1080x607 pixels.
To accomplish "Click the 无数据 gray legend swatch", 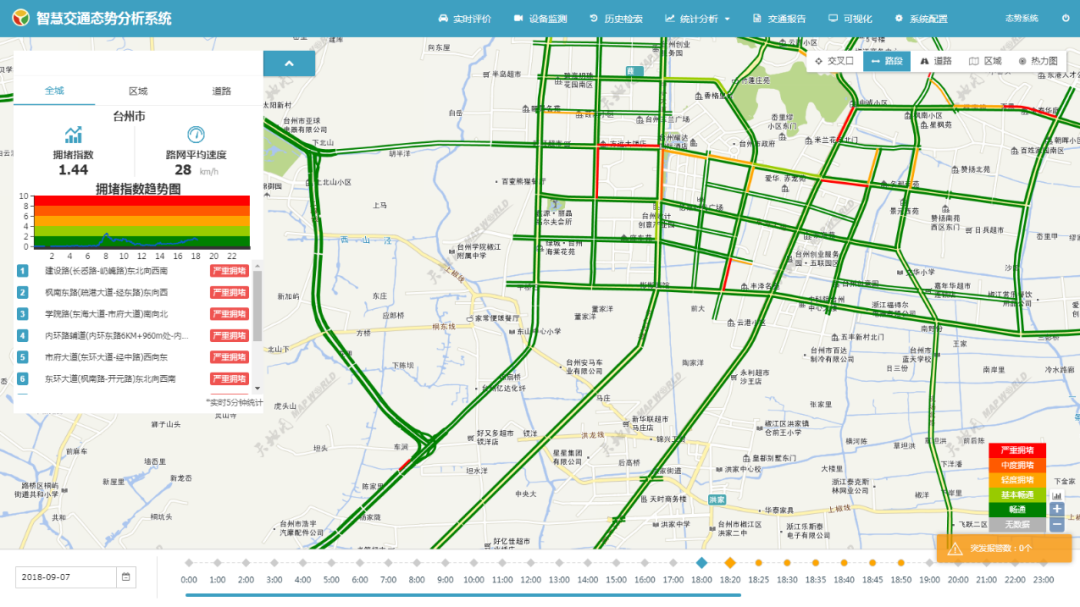I will coord(1017,524).
